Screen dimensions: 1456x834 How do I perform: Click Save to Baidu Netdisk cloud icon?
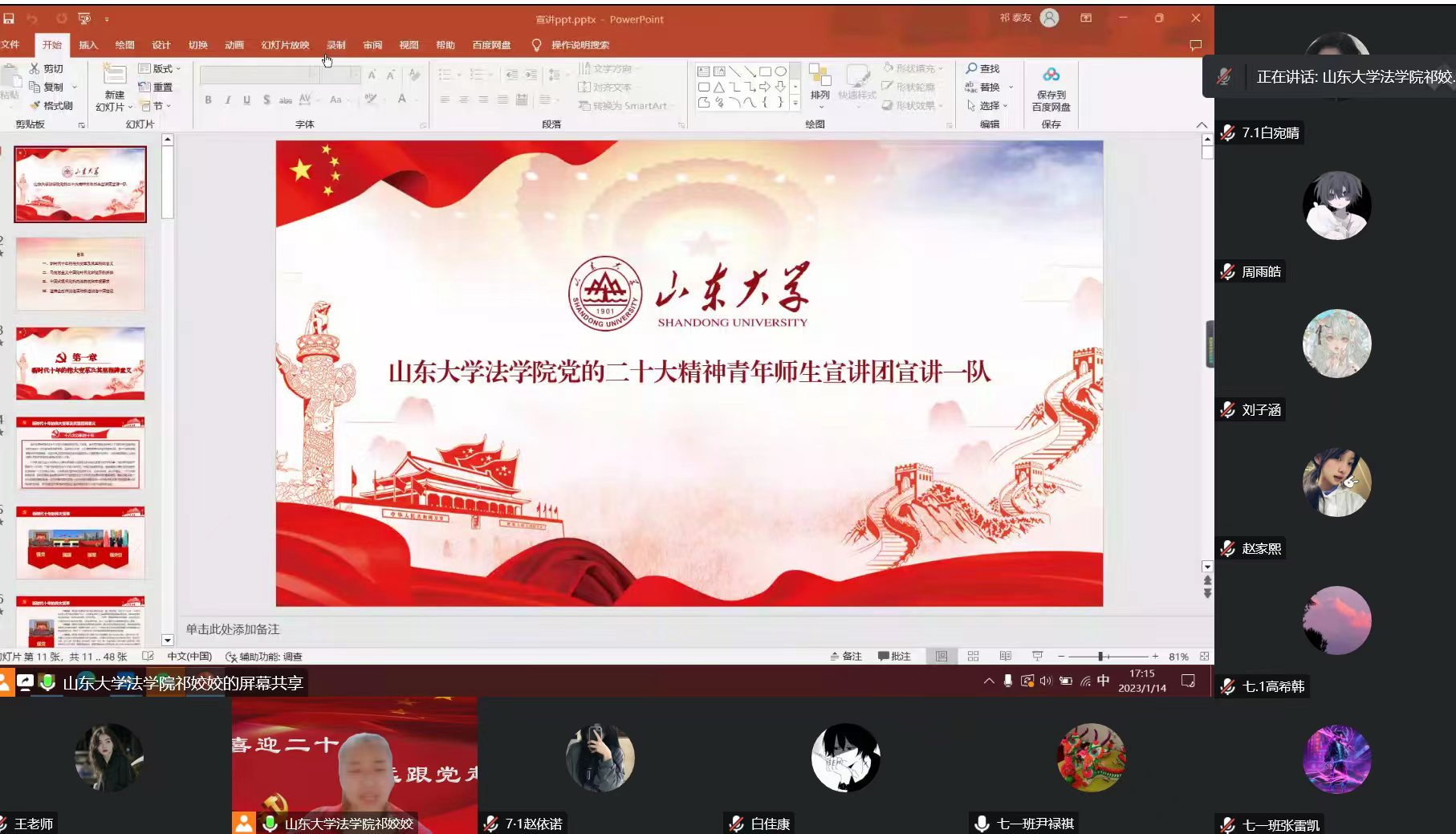click(x=1051, y=75)
